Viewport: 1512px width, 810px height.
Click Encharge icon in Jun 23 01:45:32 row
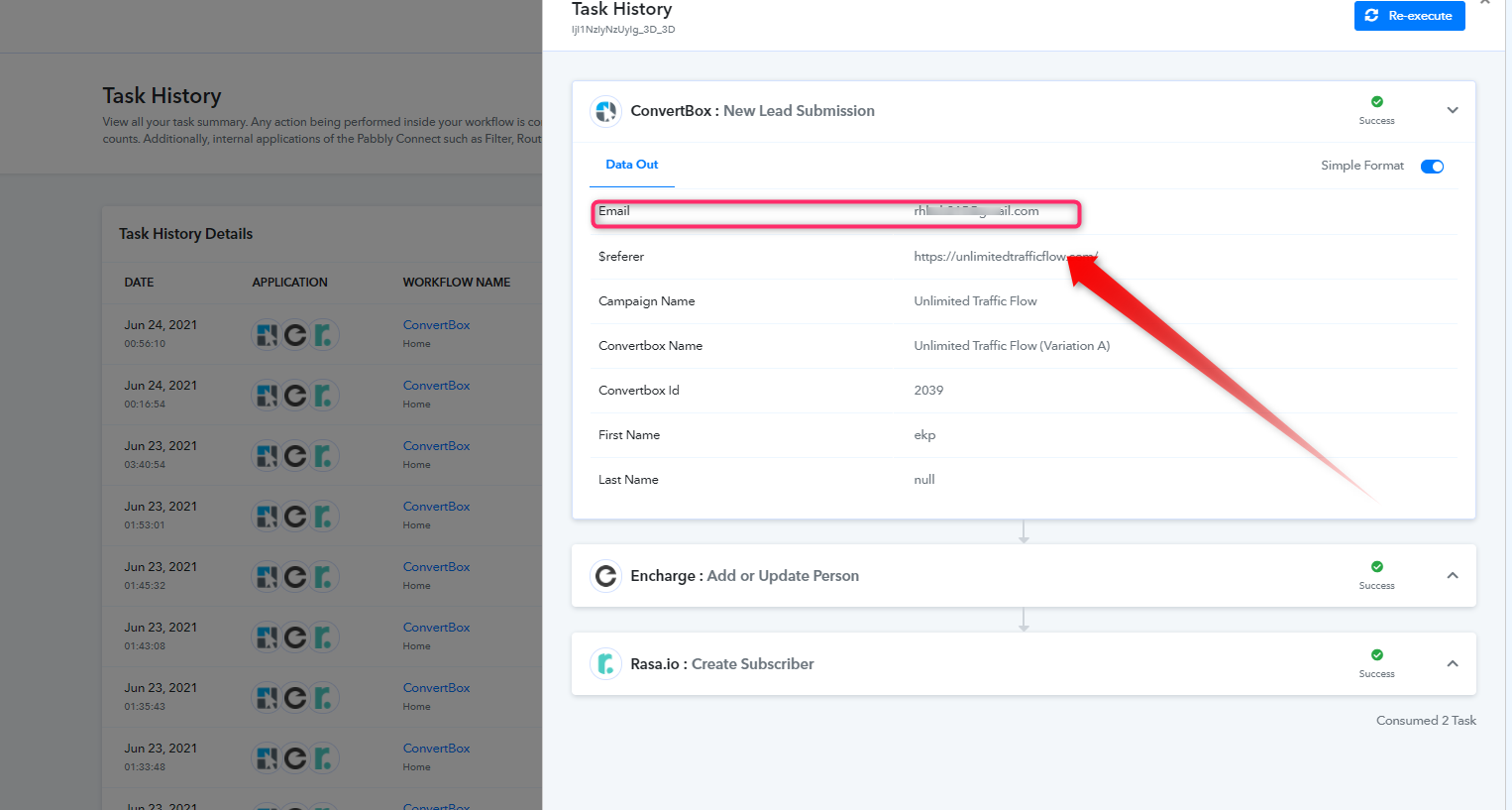(x=295, y=577)
